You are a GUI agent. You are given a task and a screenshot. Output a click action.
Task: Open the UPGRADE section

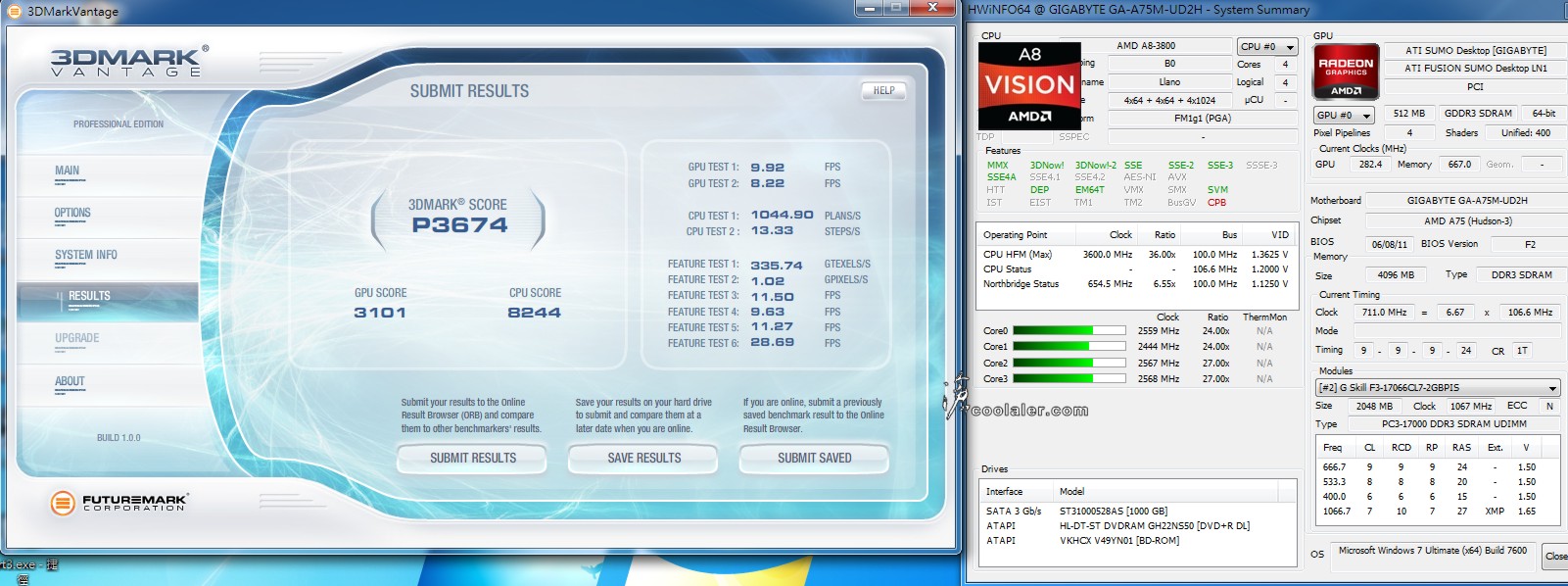click(x=77, y=338)
